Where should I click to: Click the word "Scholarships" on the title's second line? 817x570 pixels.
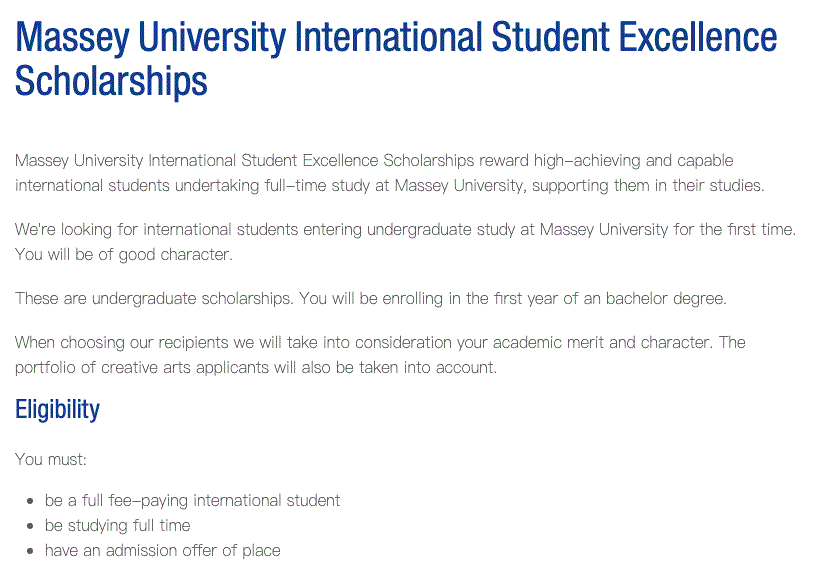coord(111,81)
